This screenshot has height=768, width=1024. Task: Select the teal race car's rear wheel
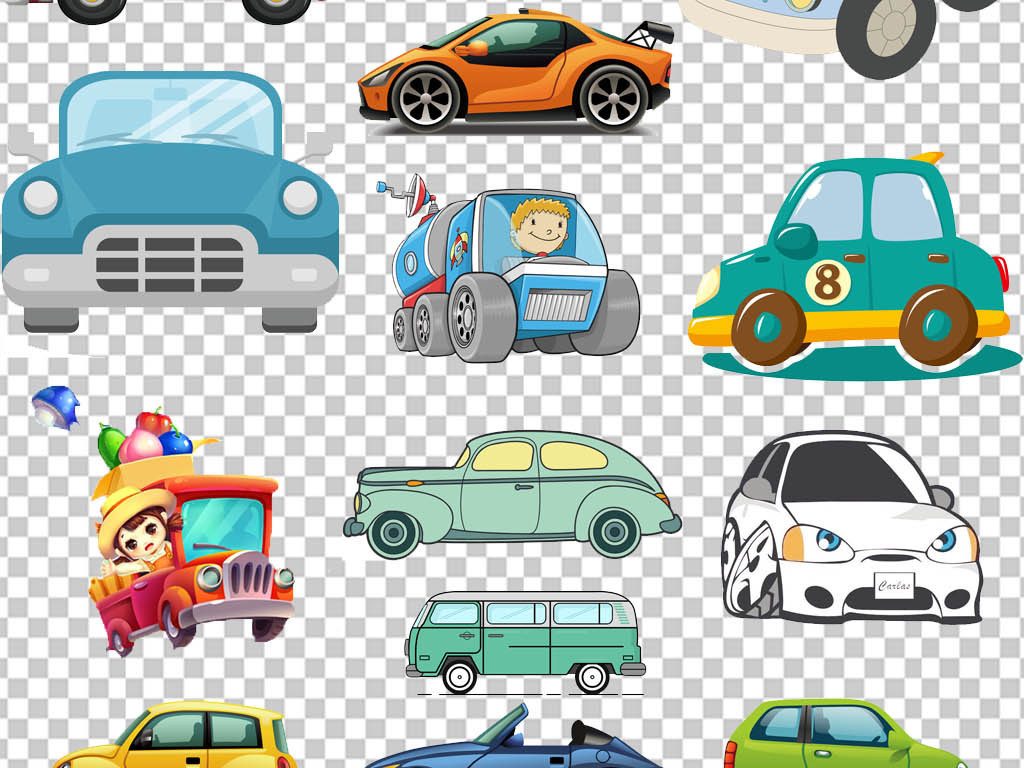[938, 326]
